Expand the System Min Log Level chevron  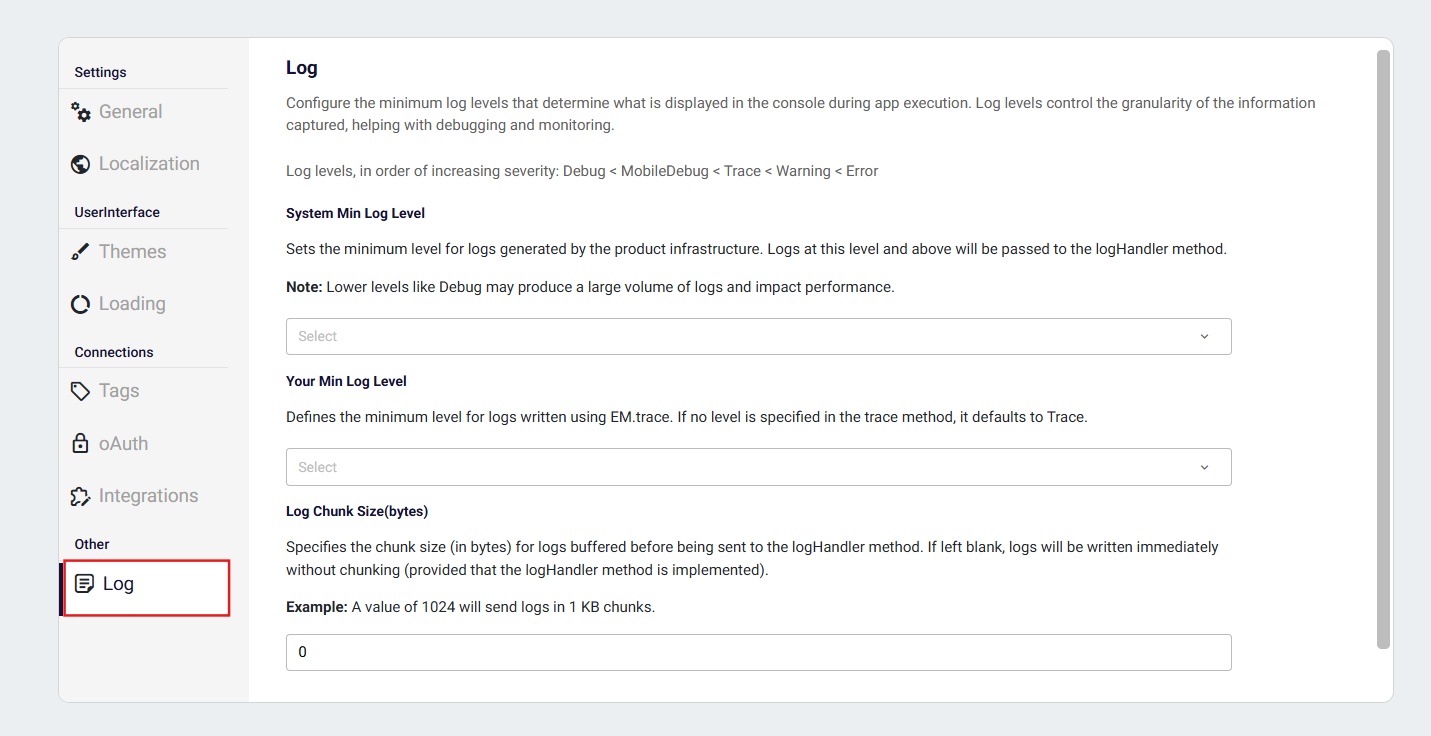tap(1204, 337)
